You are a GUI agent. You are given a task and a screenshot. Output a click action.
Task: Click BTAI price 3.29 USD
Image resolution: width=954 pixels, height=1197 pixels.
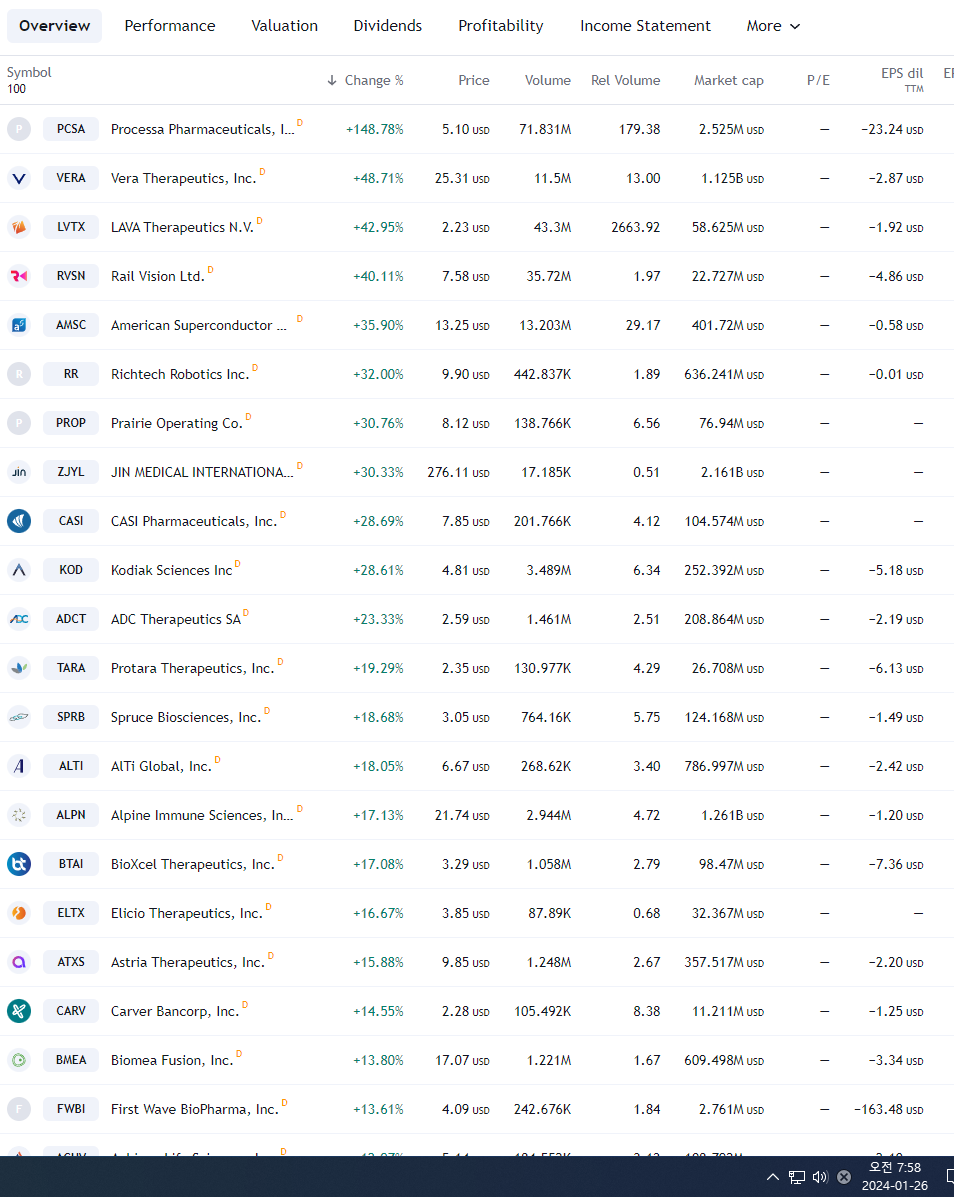(x=466, y=863)
